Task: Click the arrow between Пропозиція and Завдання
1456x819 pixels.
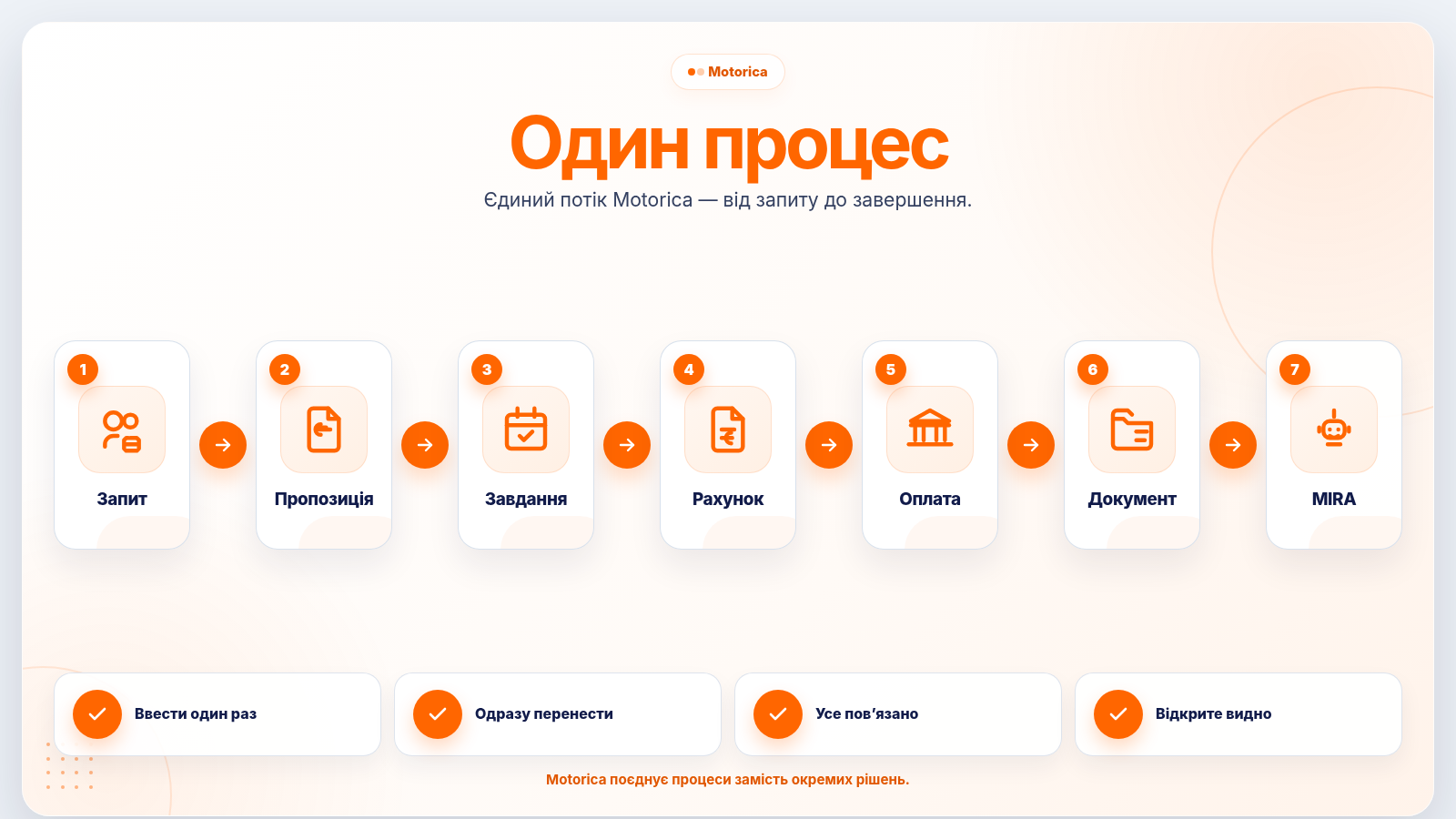Action: (x=425, y=445)
